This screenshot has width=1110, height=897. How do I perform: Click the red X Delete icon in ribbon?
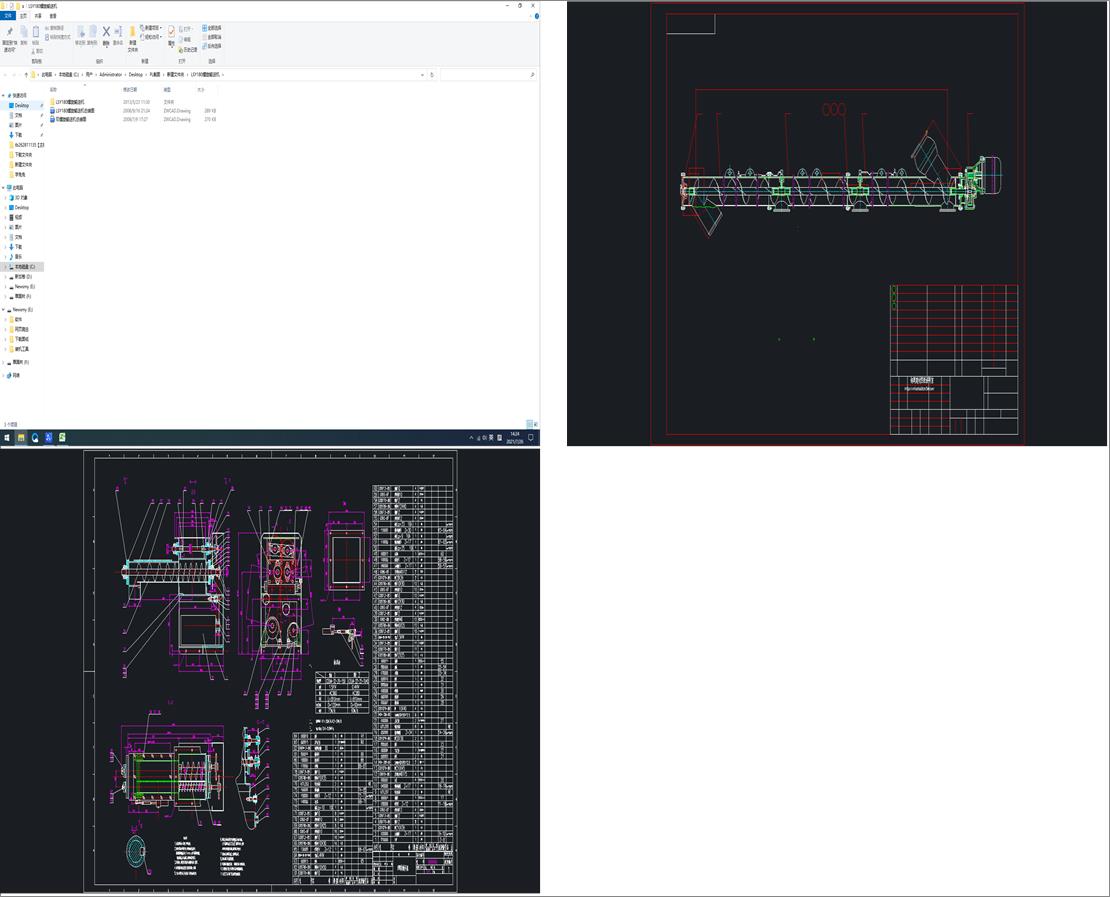(106, 32)
